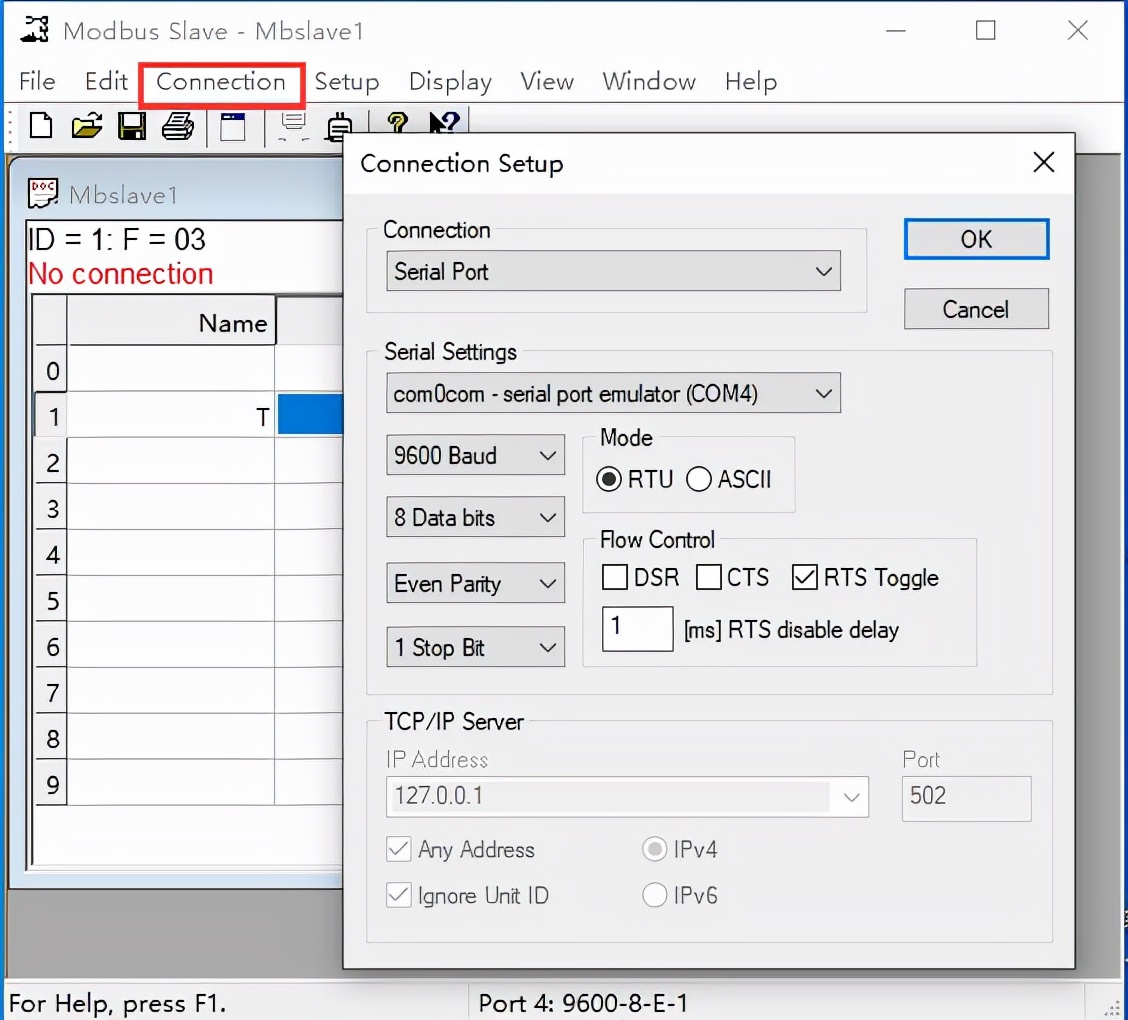The height and width of the screenshot is (1020, 1128).
Task: Click the Print toolbar icon
Action: tap(178, 126)
